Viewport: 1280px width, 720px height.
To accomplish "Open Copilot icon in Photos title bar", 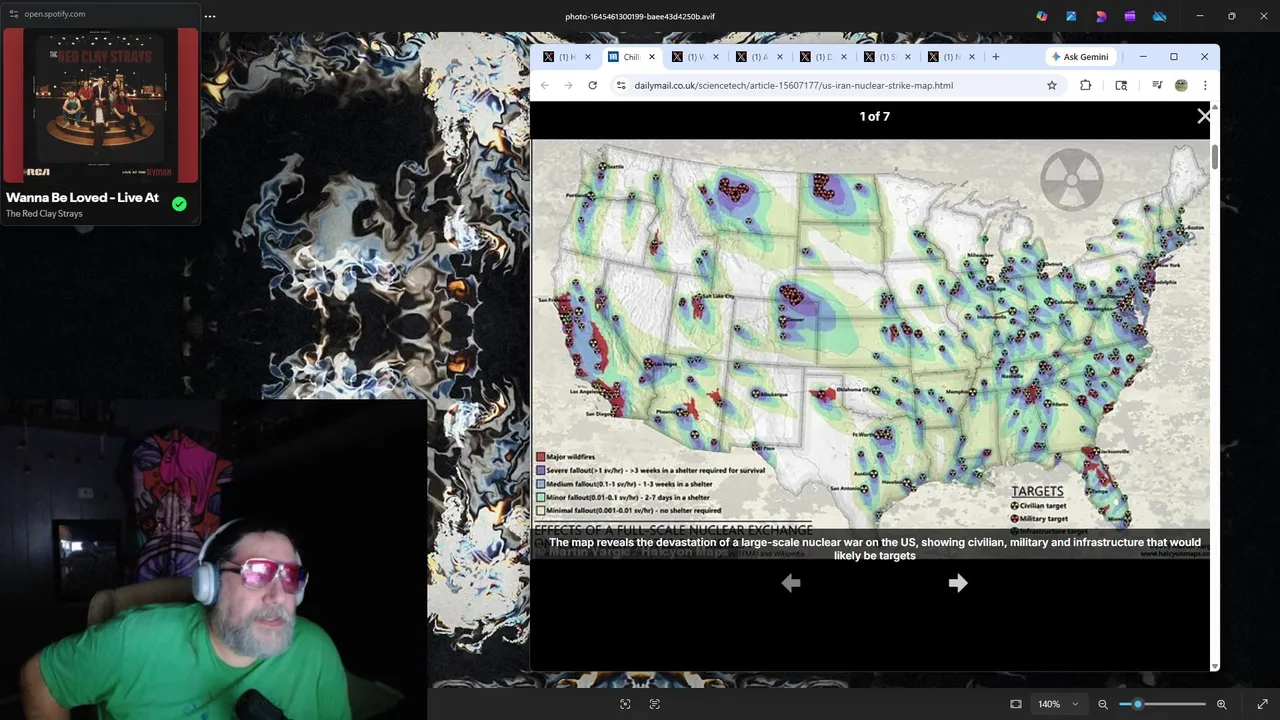I will (x=1042, y=16).
